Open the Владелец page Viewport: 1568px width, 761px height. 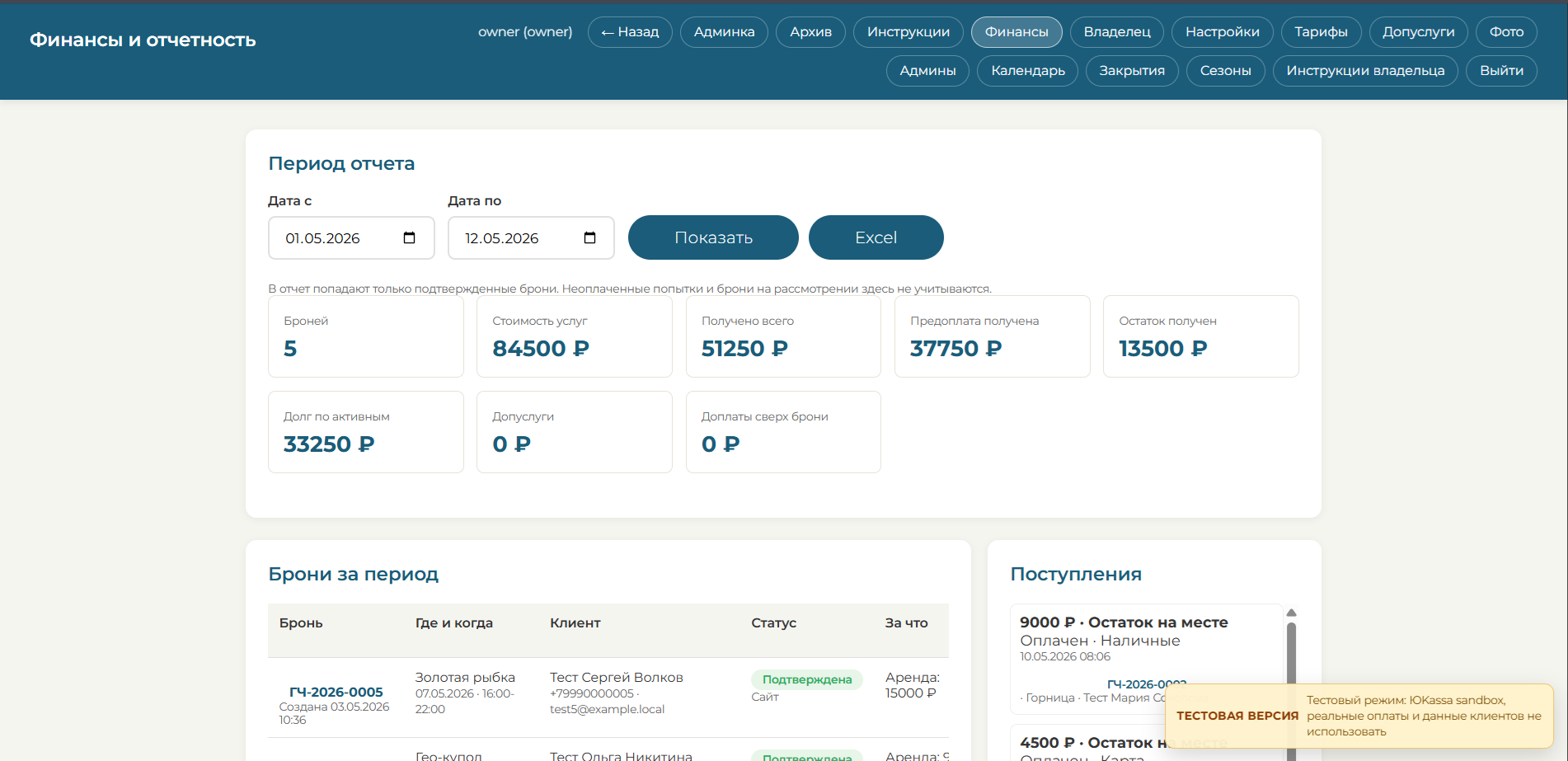coord(1117,32)
